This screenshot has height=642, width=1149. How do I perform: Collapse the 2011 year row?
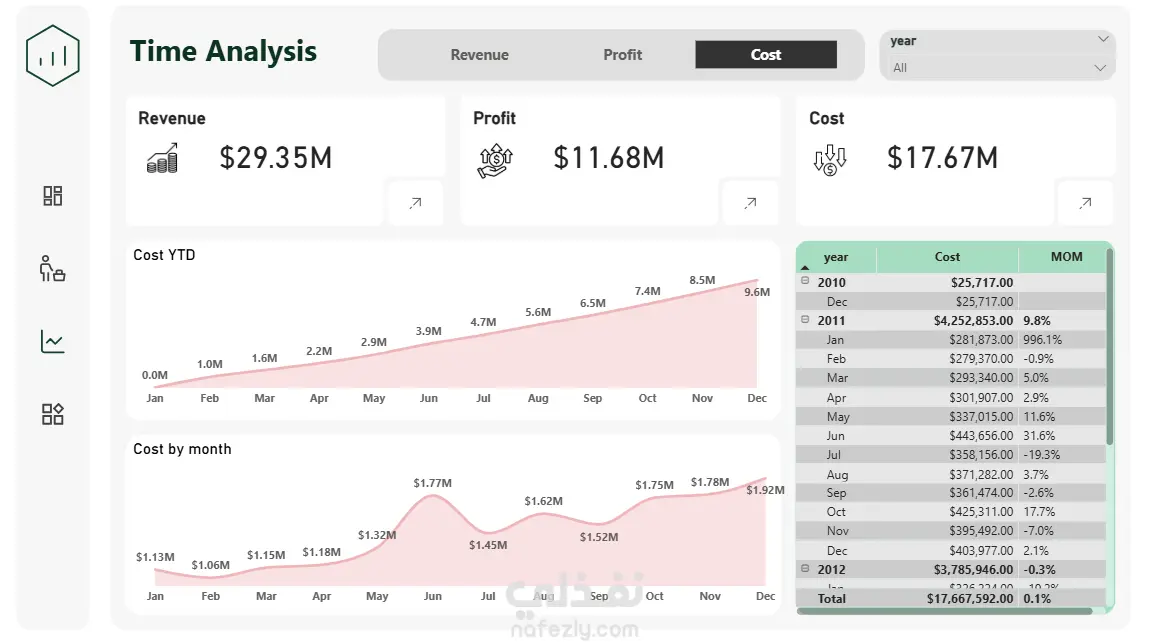pyautogui.click(x=805, y=320)
